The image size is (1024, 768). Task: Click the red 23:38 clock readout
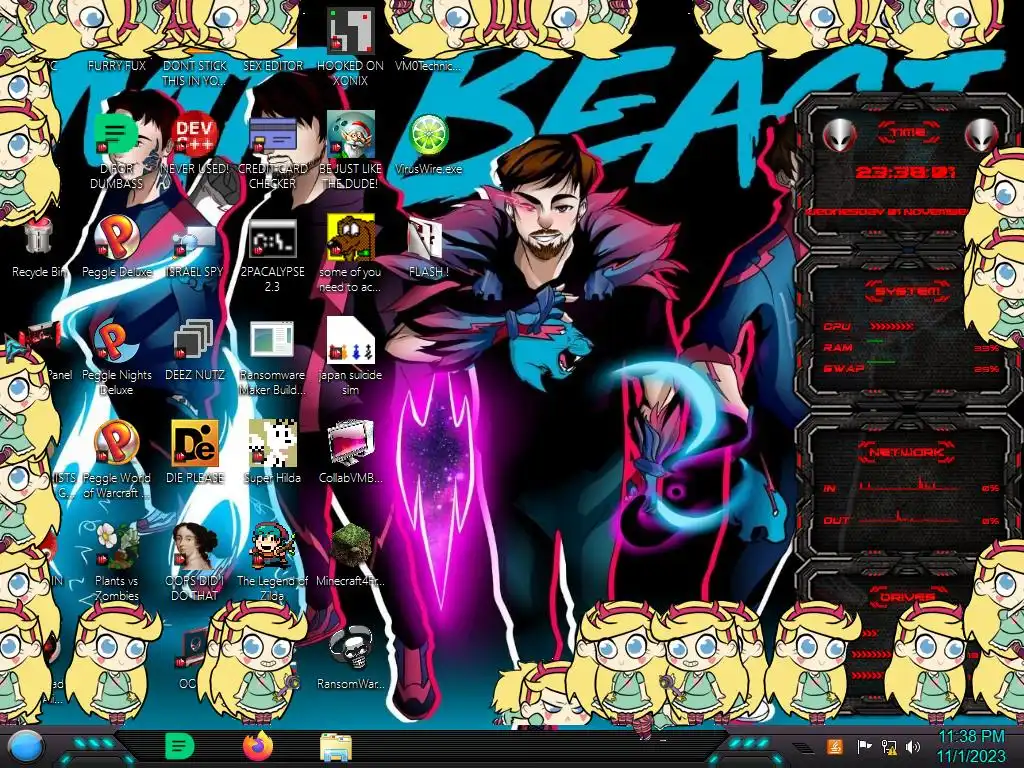906,172
